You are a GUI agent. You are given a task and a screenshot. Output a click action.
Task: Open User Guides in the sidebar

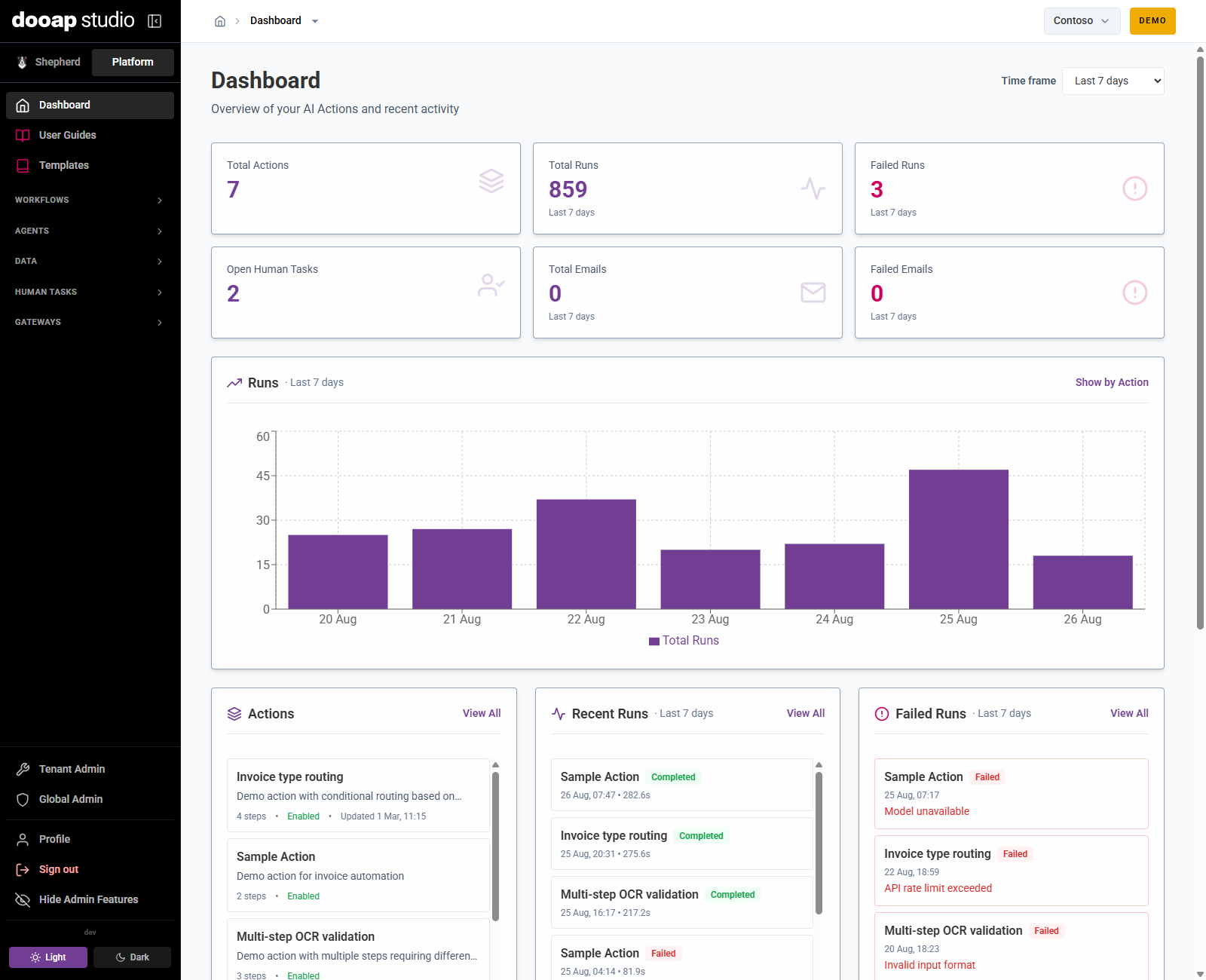[x=90, y=136]
